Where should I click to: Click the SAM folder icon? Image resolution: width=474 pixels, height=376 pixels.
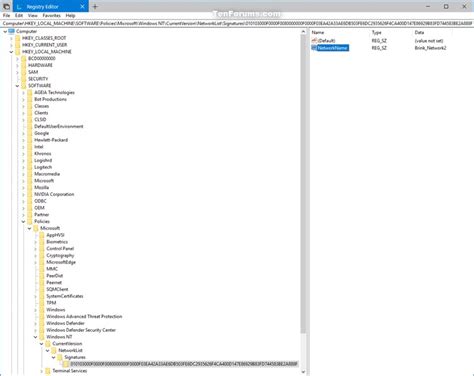(x=24, y=72)
